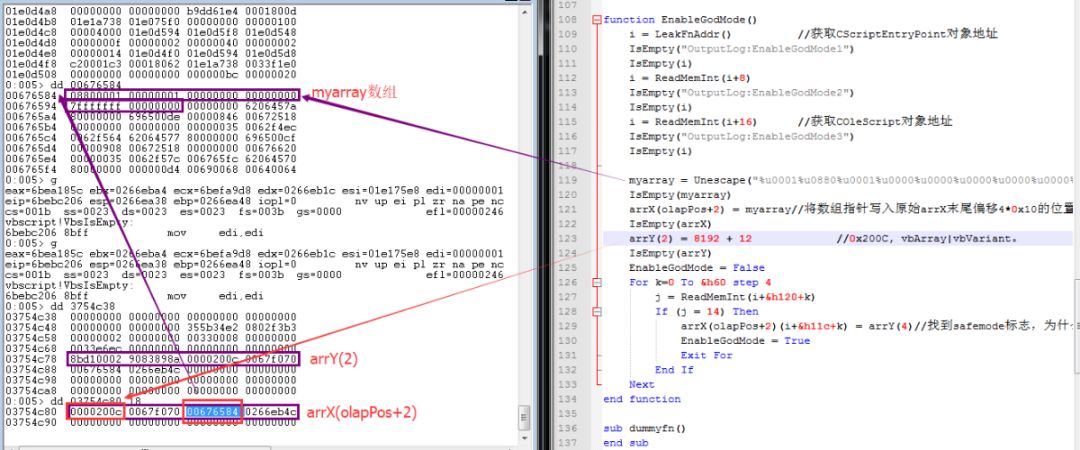
Task: Click the memory row starting with 03754c90
Action: (151, 422)
